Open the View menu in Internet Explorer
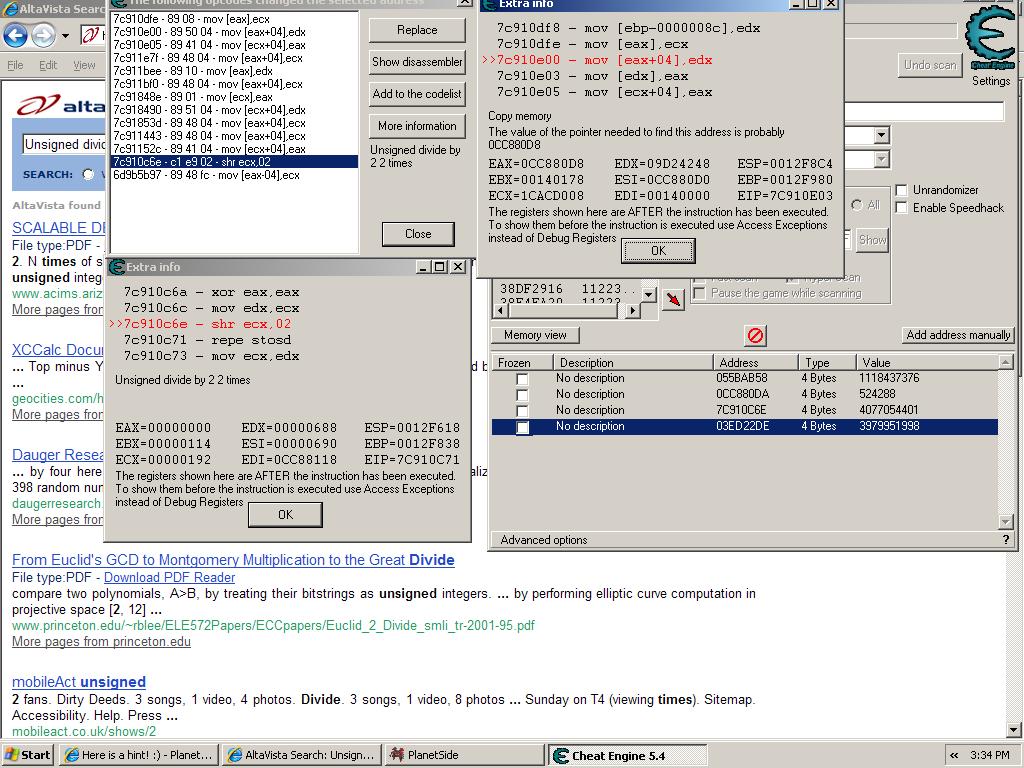This screenshot has width=1024, height=768. pyautogui.click(x=84, y=65)
